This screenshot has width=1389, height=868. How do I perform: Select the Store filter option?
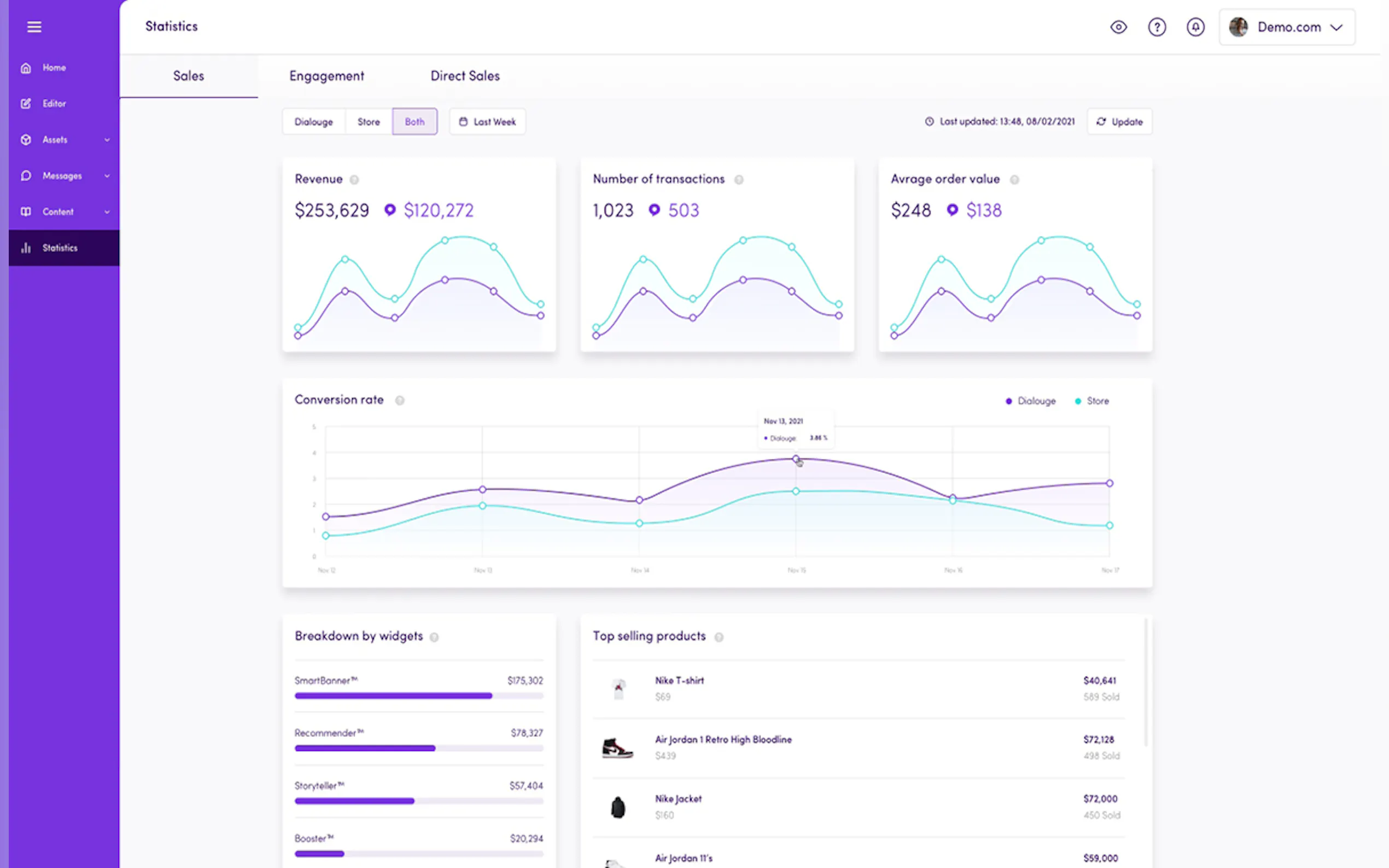[x=369, y=122]
